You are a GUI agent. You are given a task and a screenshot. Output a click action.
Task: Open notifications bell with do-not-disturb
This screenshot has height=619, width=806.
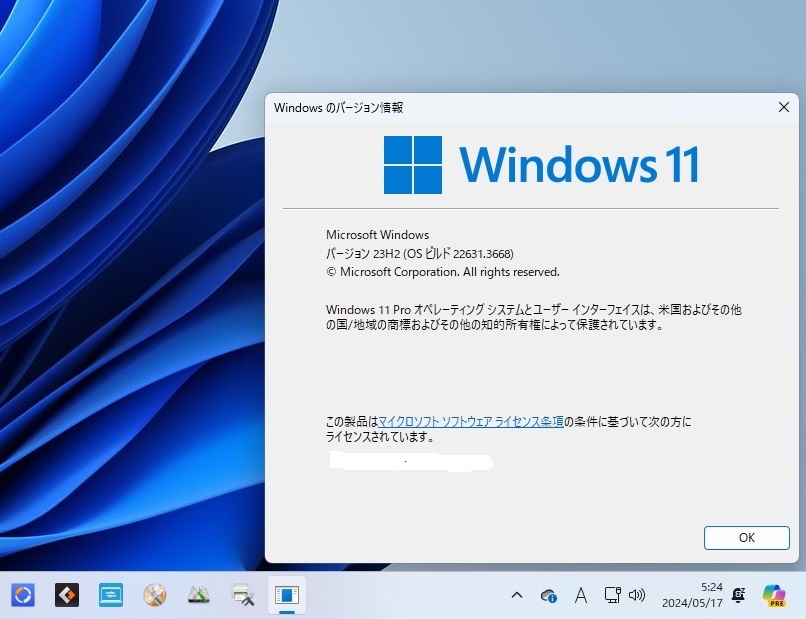pos(739,595)
